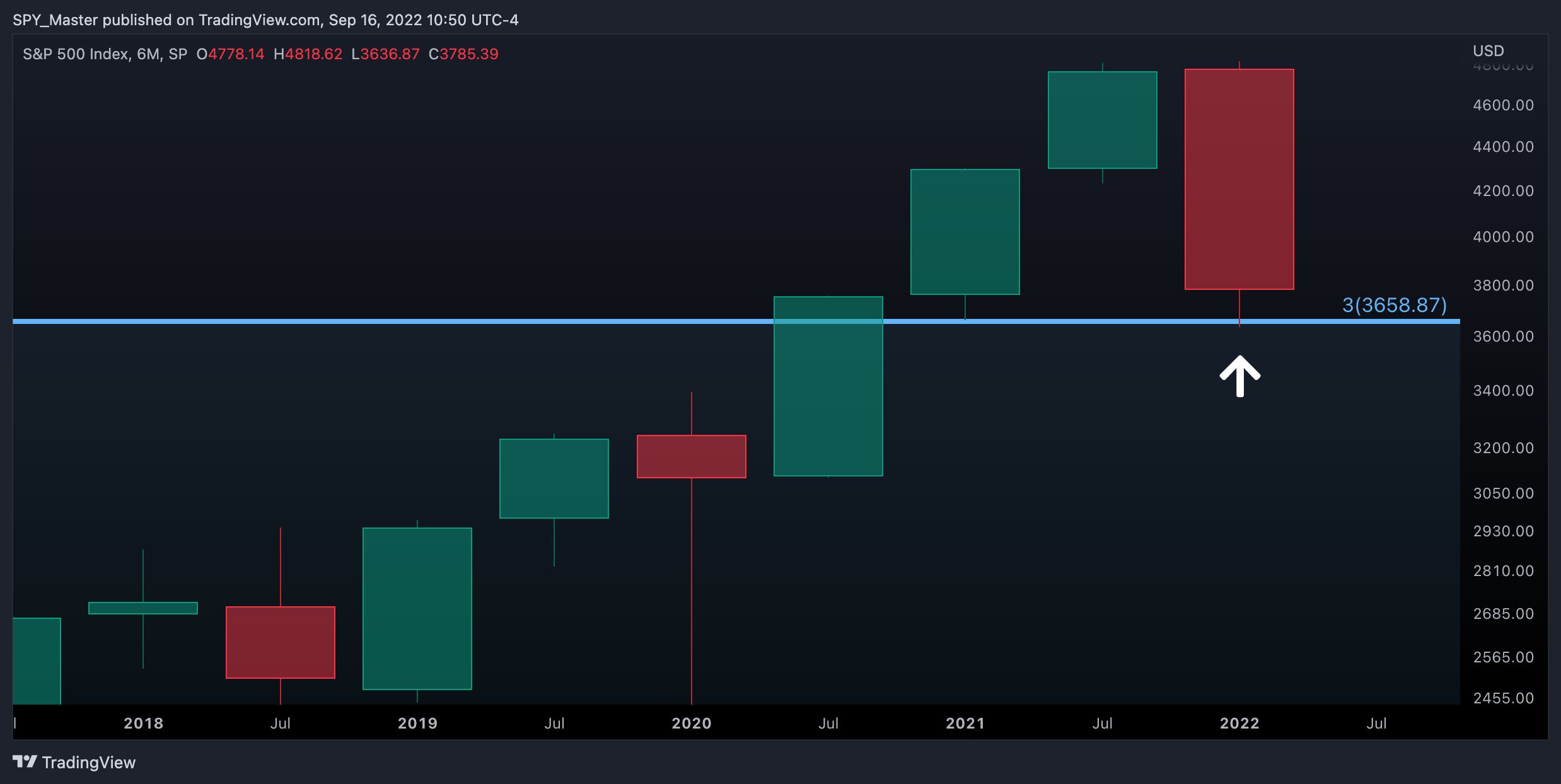The width and height of the screenshot is (1561, 784).
Task: Click the 2455.00 price axis label
Action: point(1503,698)
